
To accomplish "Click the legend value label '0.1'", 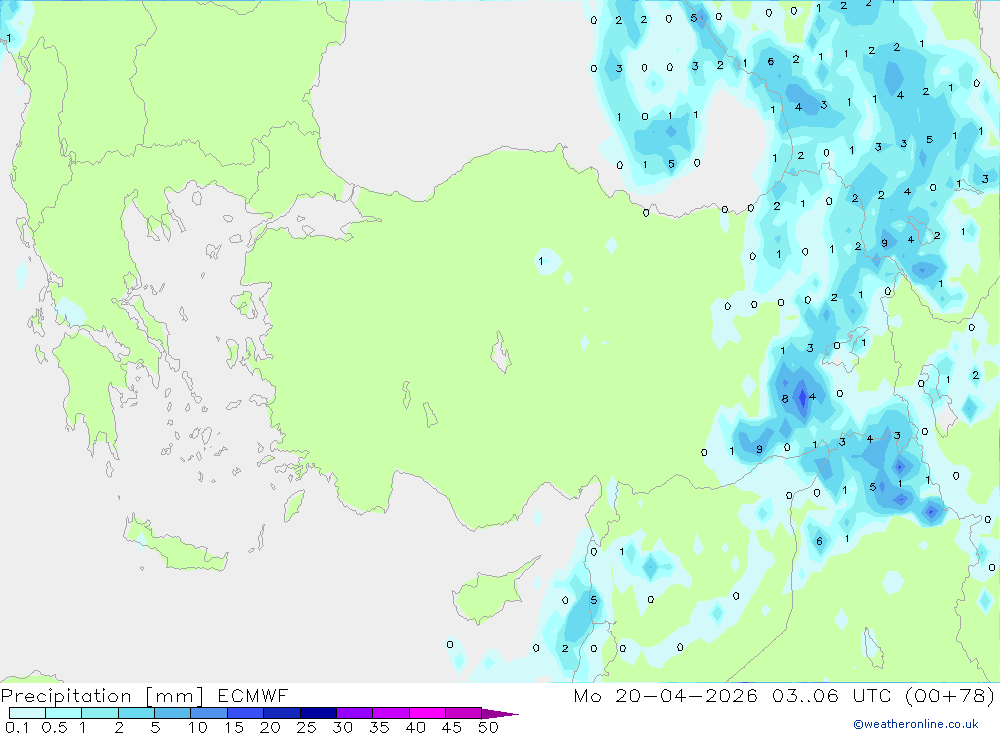I will click(17, 727).
